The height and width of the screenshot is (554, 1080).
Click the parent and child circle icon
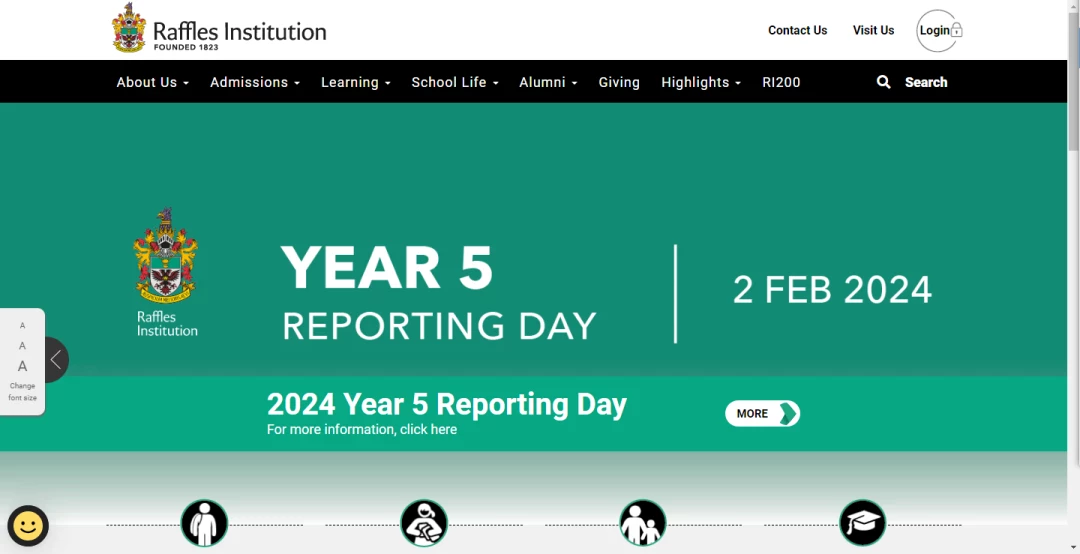pos(643,523)
